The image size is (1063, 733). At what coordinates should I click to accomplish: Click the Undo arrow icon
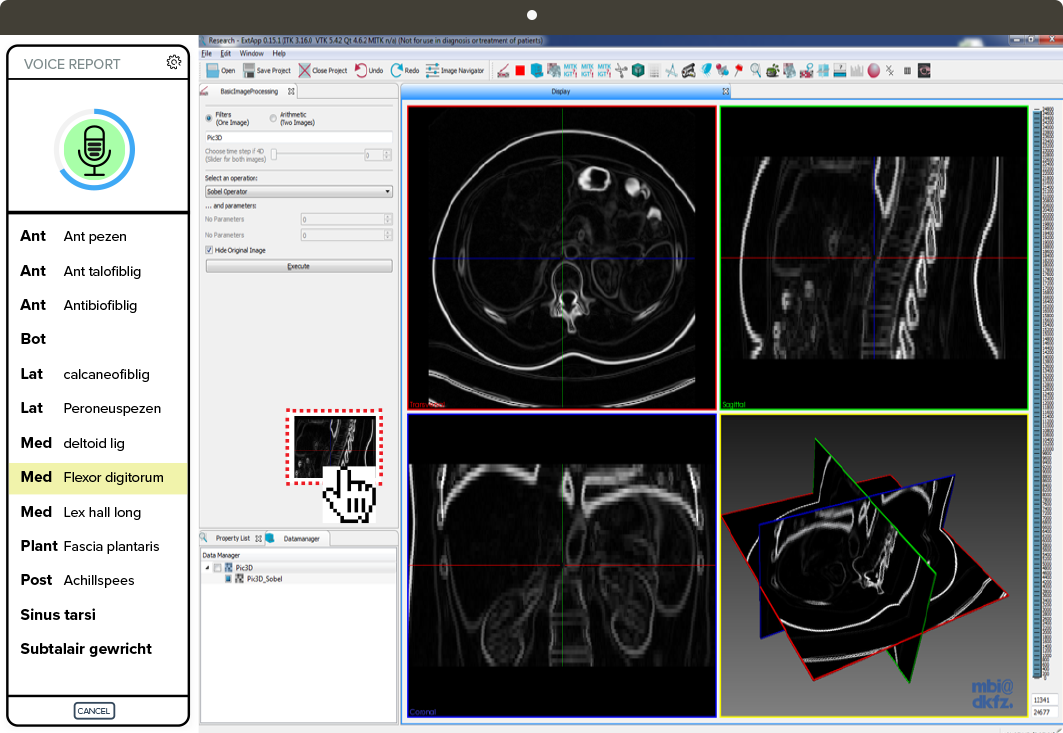(x=361, y=70)
